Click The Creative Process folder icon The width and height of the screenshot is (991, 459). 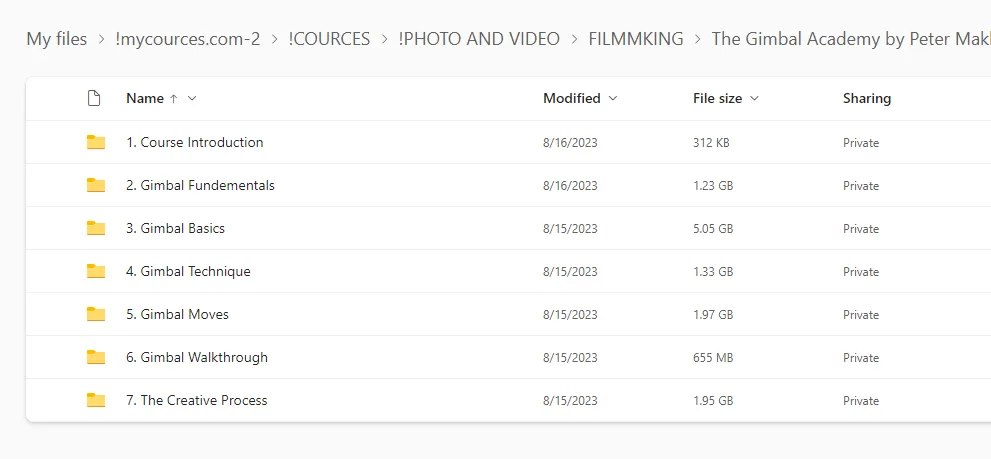pos(96,400)
